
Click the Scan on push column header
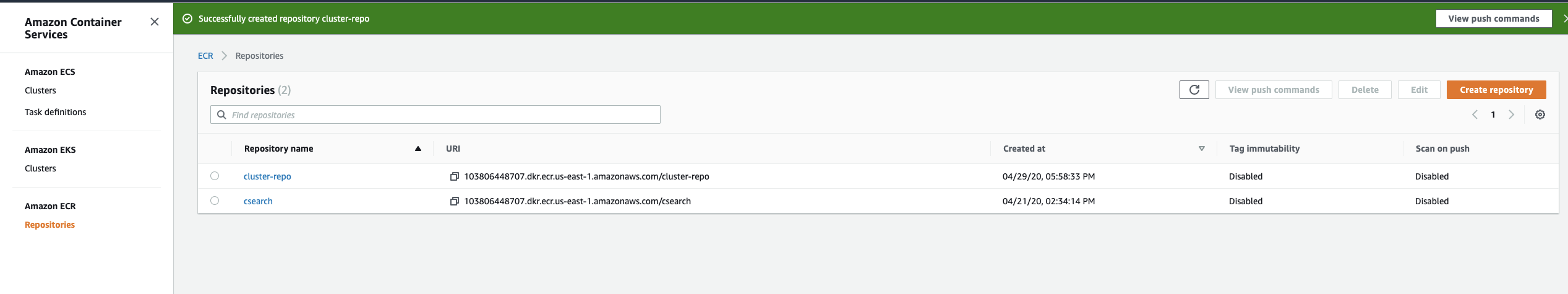[1442, 149]
